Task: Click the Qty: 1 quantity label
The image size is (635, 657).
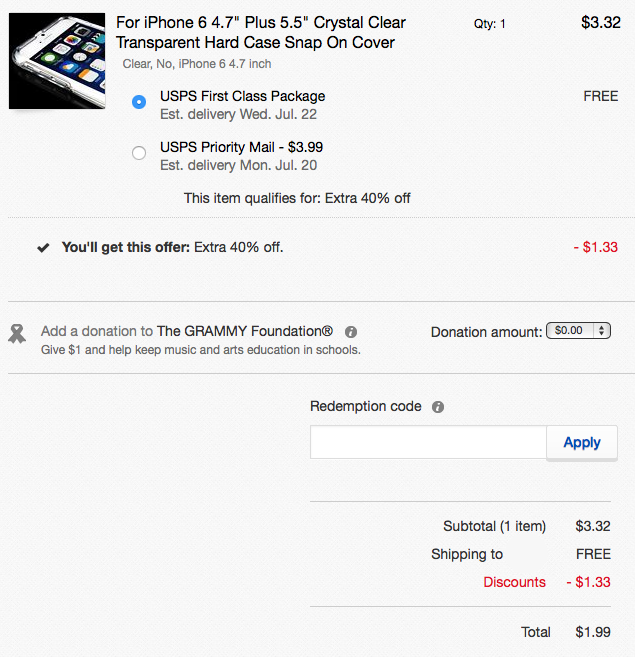Action: point(490,24)
